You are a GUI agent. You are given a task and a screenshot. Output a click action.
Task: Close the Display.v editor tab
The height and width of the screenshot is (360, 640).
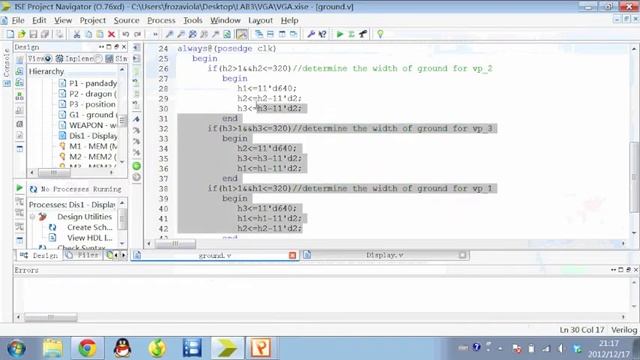(x=462, y=255)
